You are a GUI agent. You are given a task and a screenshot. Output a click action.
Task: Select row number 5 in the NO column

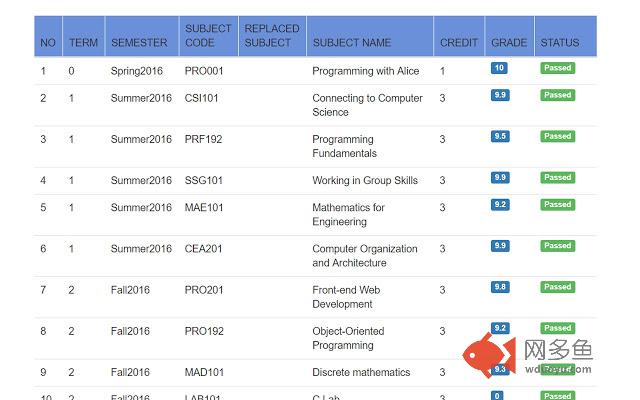(x=43, y=207)
